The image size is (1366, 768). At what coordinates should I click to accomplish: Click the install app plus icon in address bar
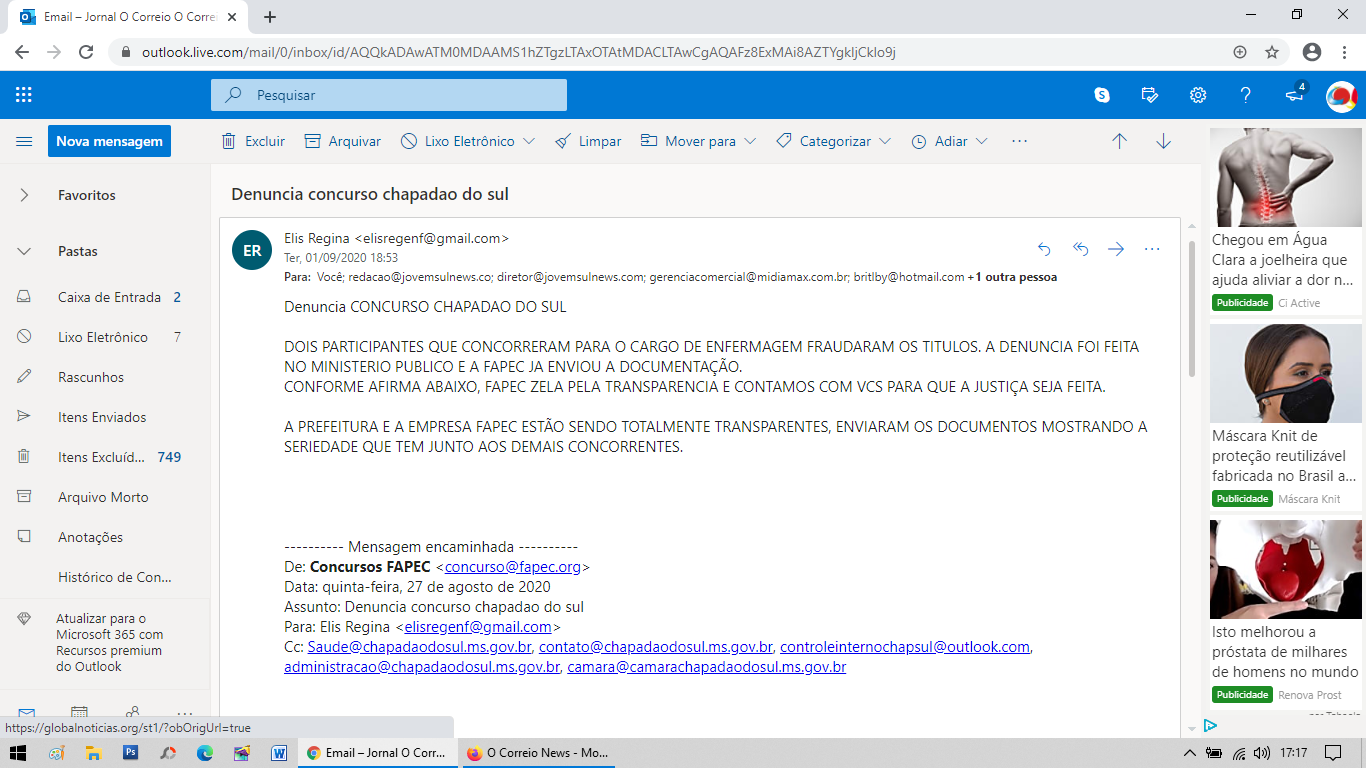point(1240,52)
